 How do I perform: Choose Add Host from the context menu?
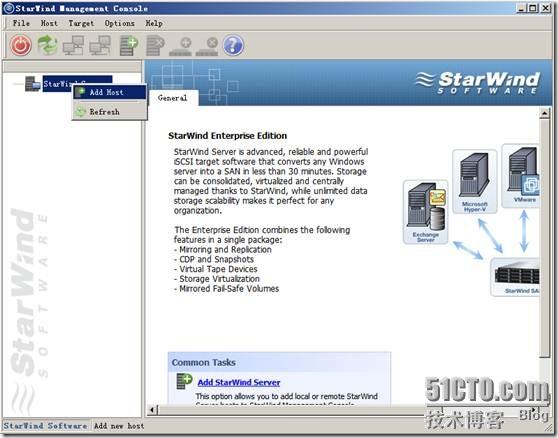click(x=110, y=93)
